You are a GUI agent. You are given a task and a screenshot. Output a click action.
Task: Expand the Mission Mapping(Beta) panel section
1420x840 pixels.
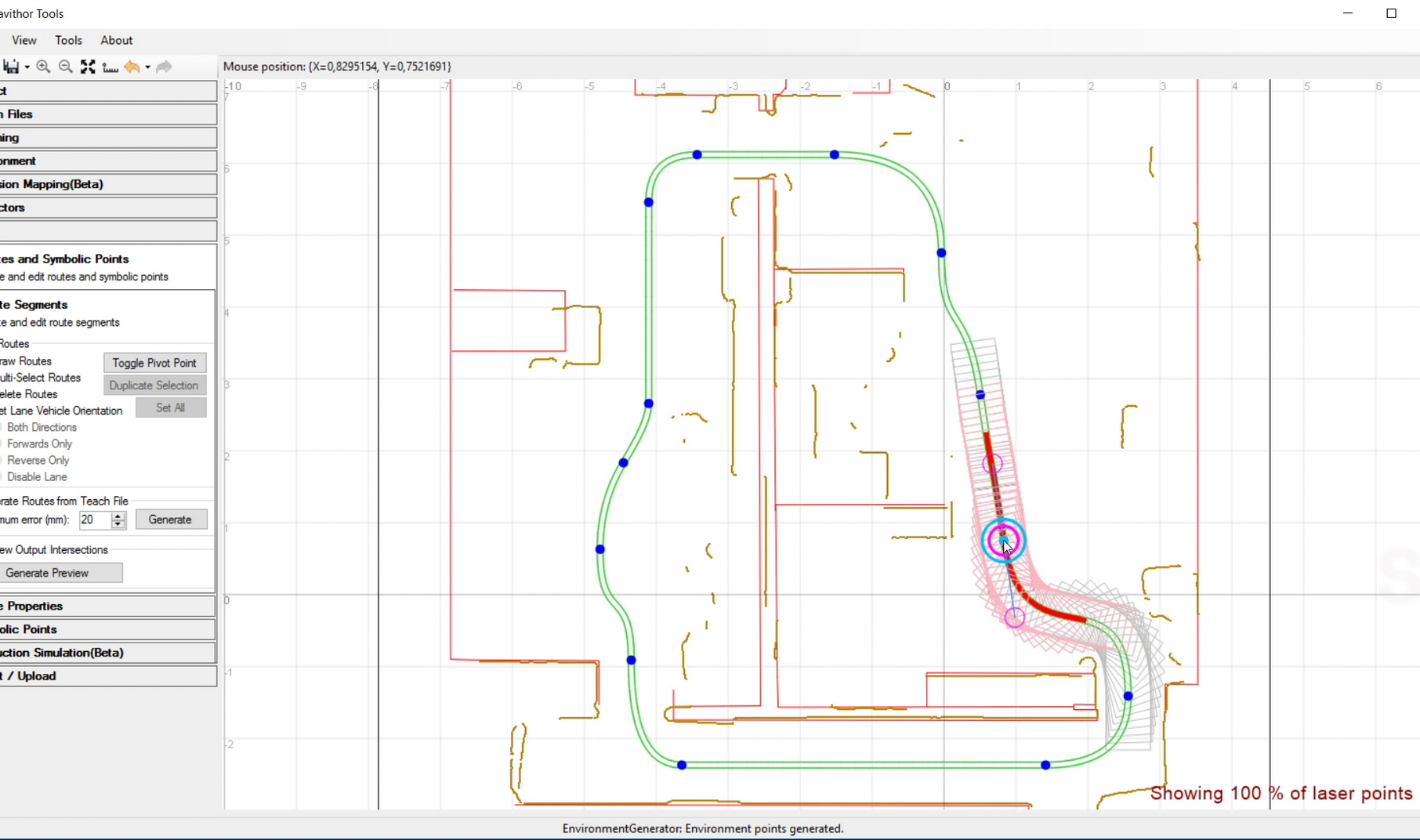(x=108, y=184)
